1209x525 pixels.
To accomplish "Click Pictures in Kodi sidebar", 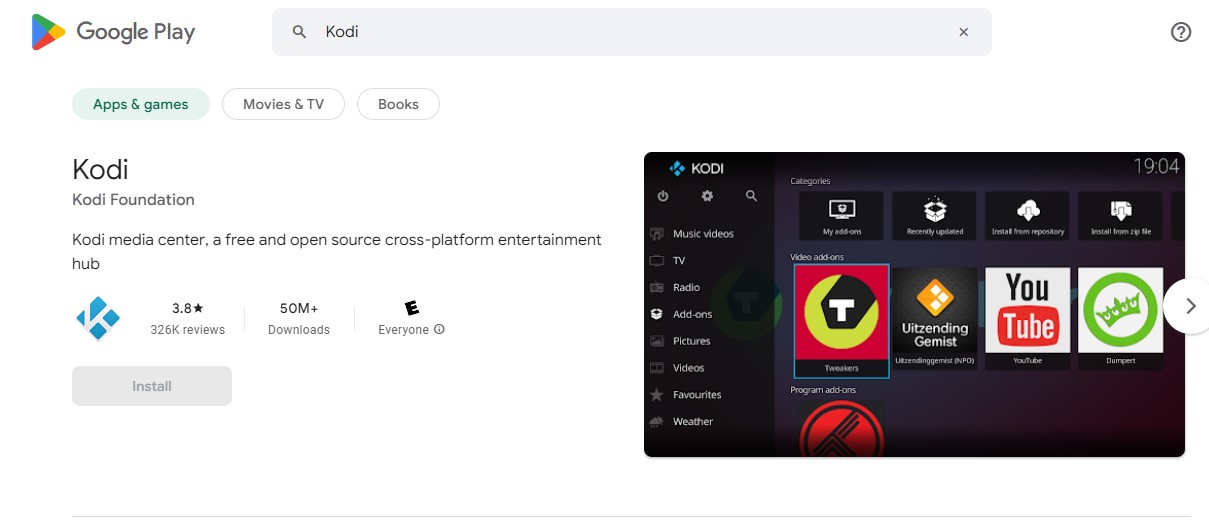I will (x=680, y=341).
